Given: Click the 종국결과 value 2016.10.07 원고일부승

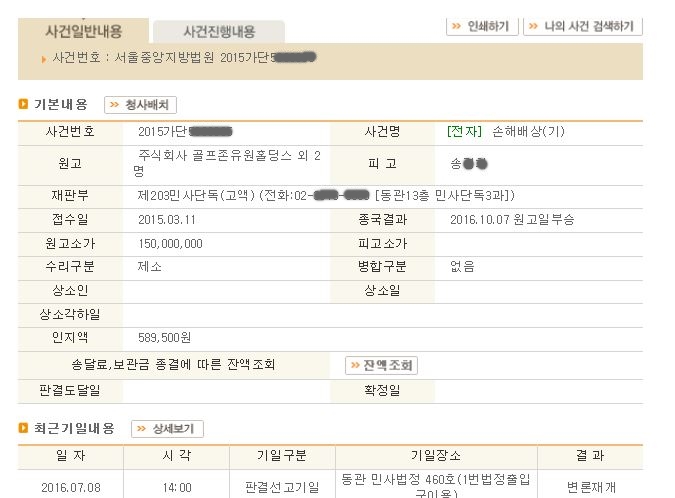Looking at the screenshot, I should pos(512,220).
